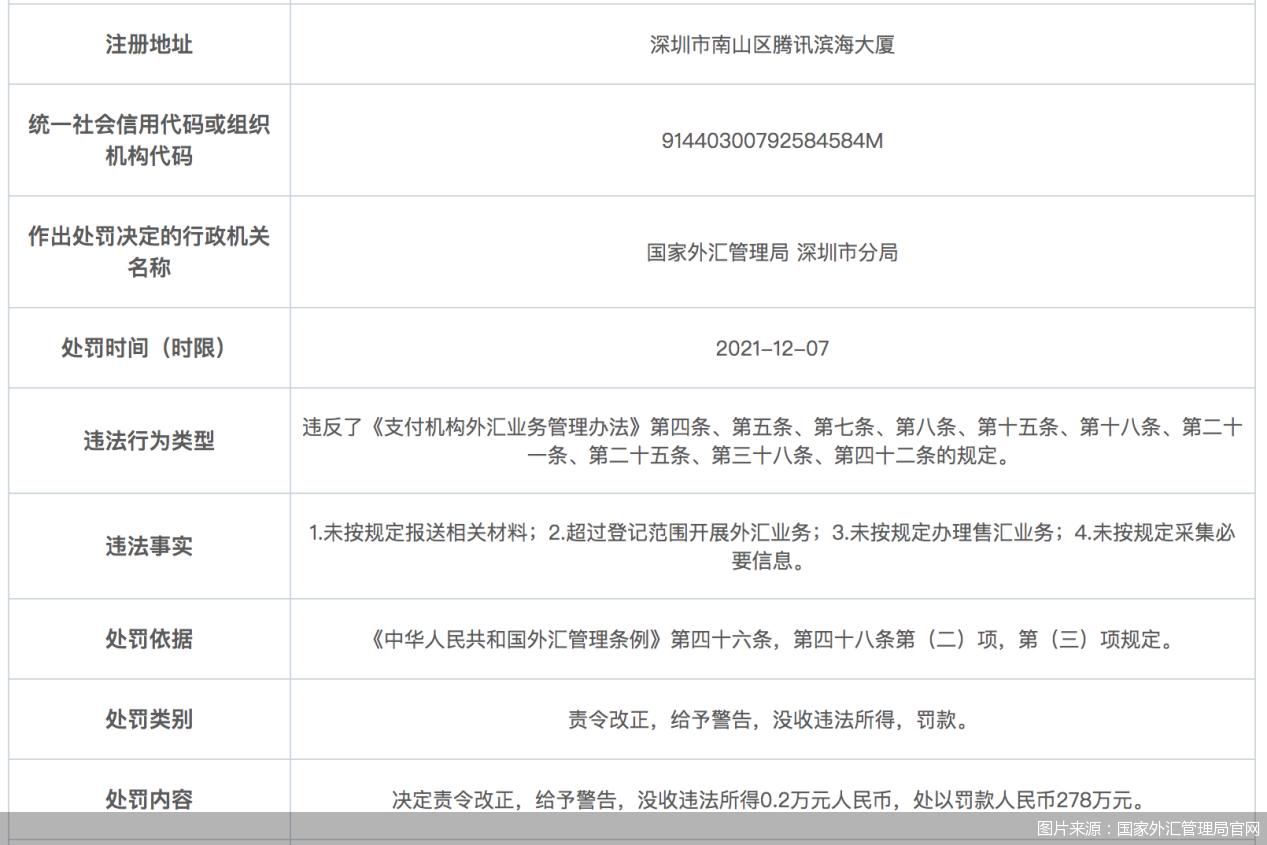Select the date 2021-12-07
The image size is (1267, 845).
(772, 349)
